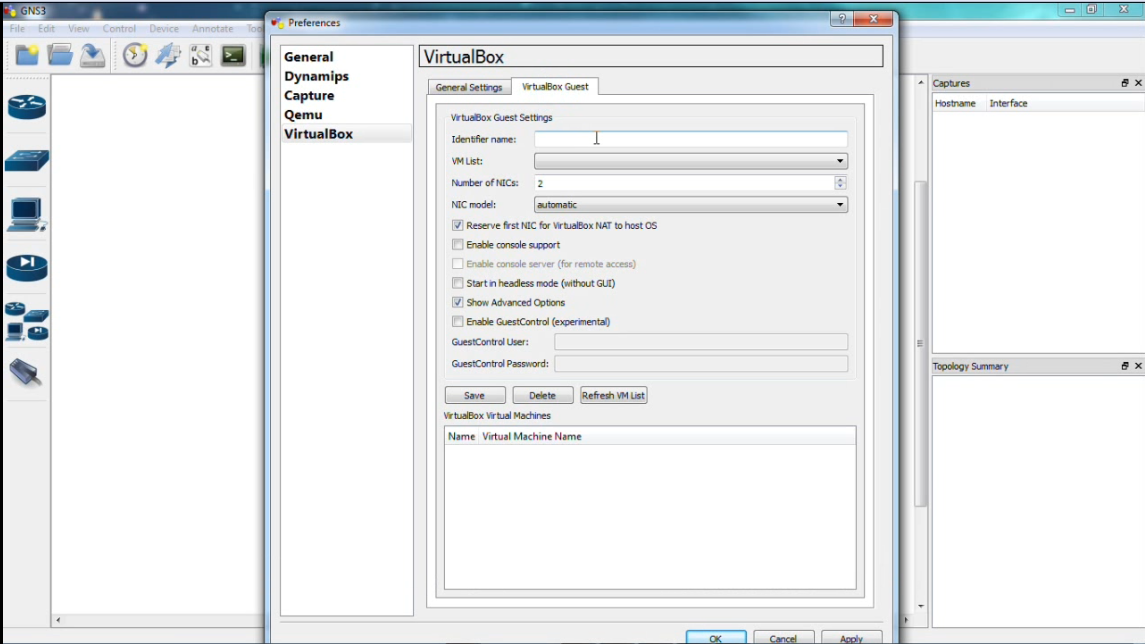Click the GuestControl Password field
Image resolution: width=1145 pixels, height=644 pixels.
pos(701,364)
